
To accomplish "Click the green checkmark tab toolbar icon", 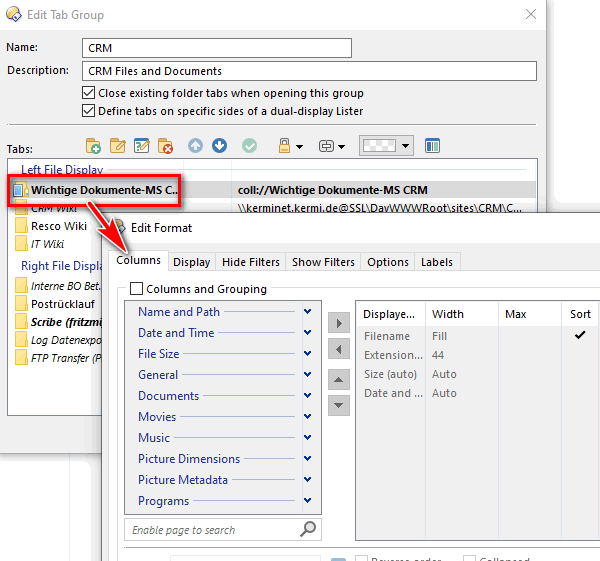I will click(249, 146).
